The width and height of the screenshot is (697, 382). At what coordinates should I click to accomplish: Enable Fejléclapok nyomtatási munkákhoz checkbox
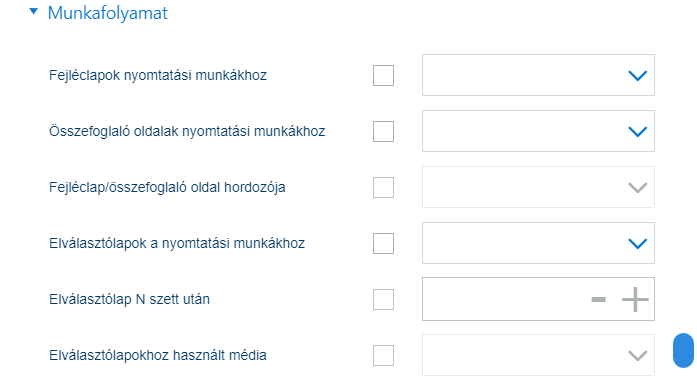(383, 75)
